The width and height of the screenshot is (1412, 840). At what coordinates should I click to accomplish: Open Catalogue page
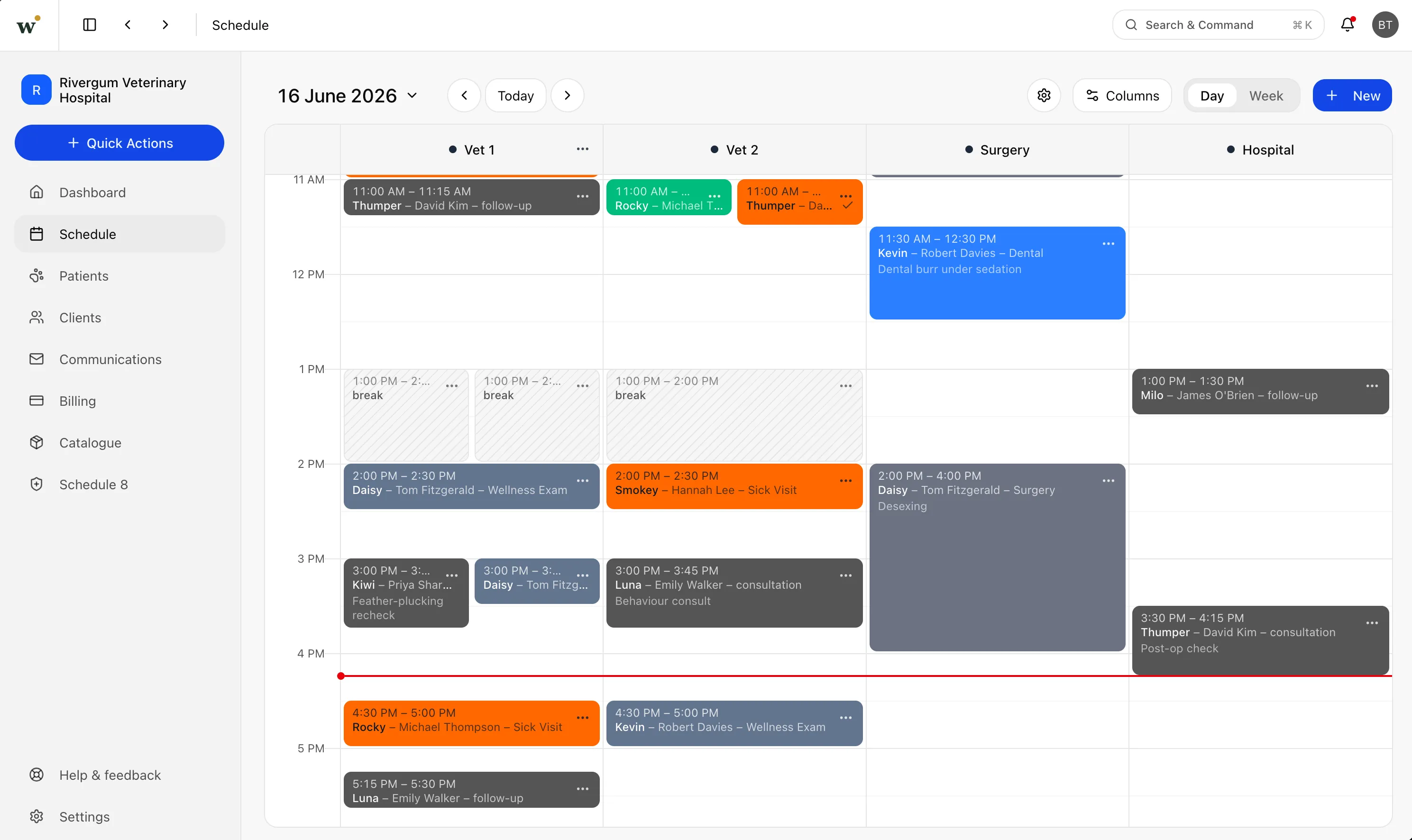[119, 443]
